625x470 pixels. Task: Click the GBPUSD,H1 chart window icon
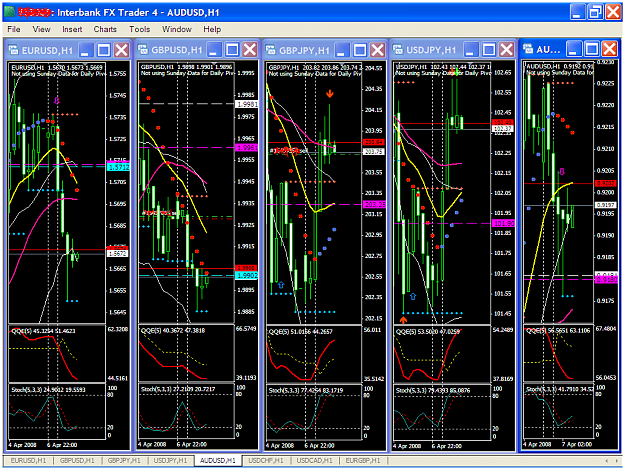[143, 49]
